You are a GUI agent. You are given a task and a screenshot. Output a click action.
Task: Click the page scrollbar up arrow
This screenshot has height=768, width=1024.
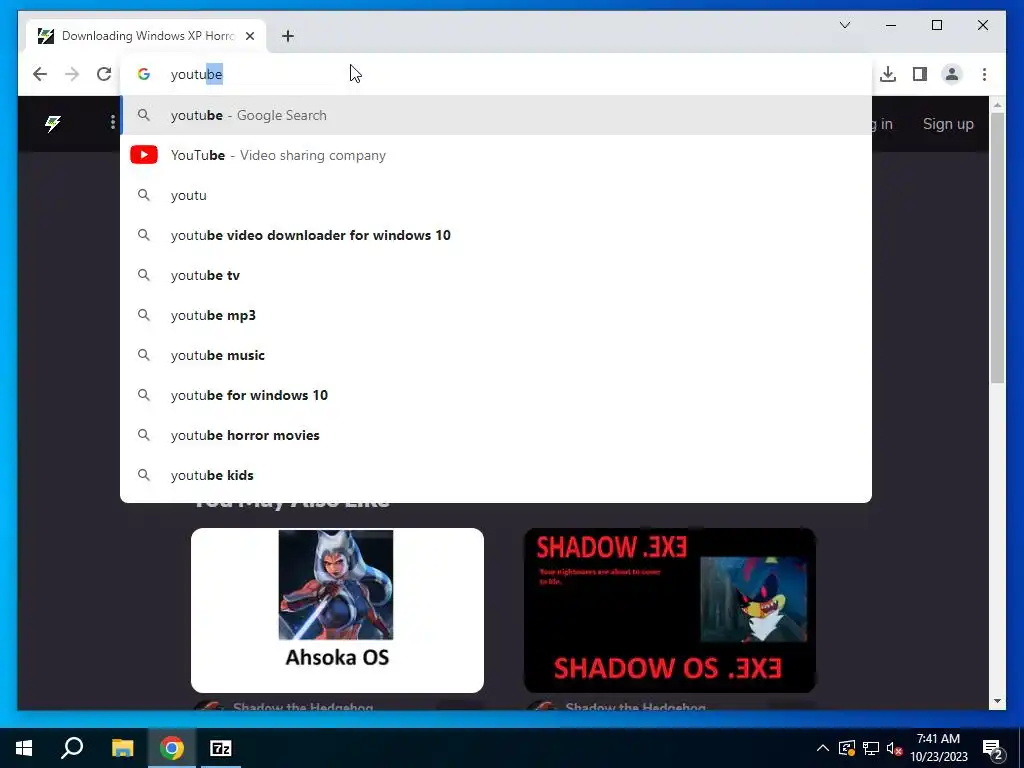coord(997,105)
